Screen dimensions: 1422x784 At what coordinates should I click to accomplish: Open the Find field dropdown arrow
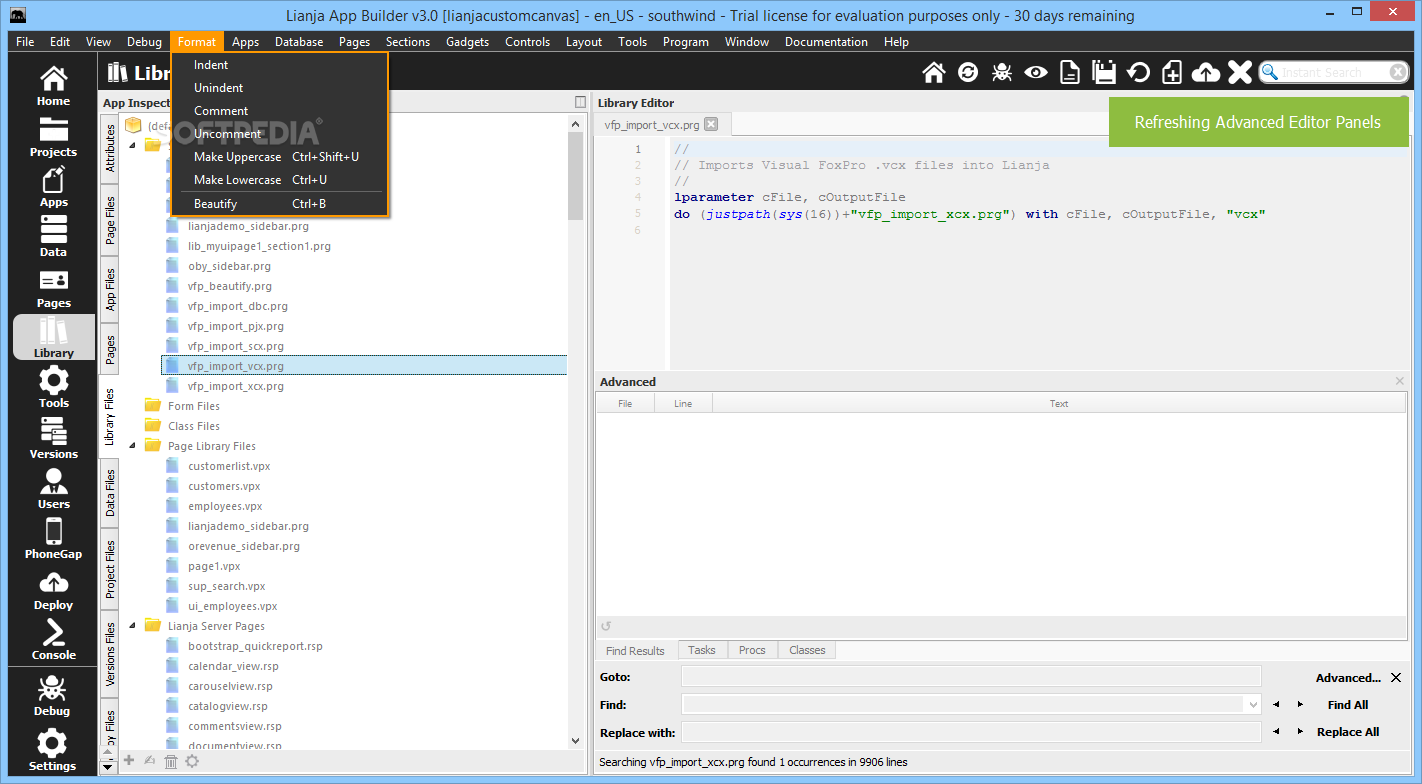1253,704
